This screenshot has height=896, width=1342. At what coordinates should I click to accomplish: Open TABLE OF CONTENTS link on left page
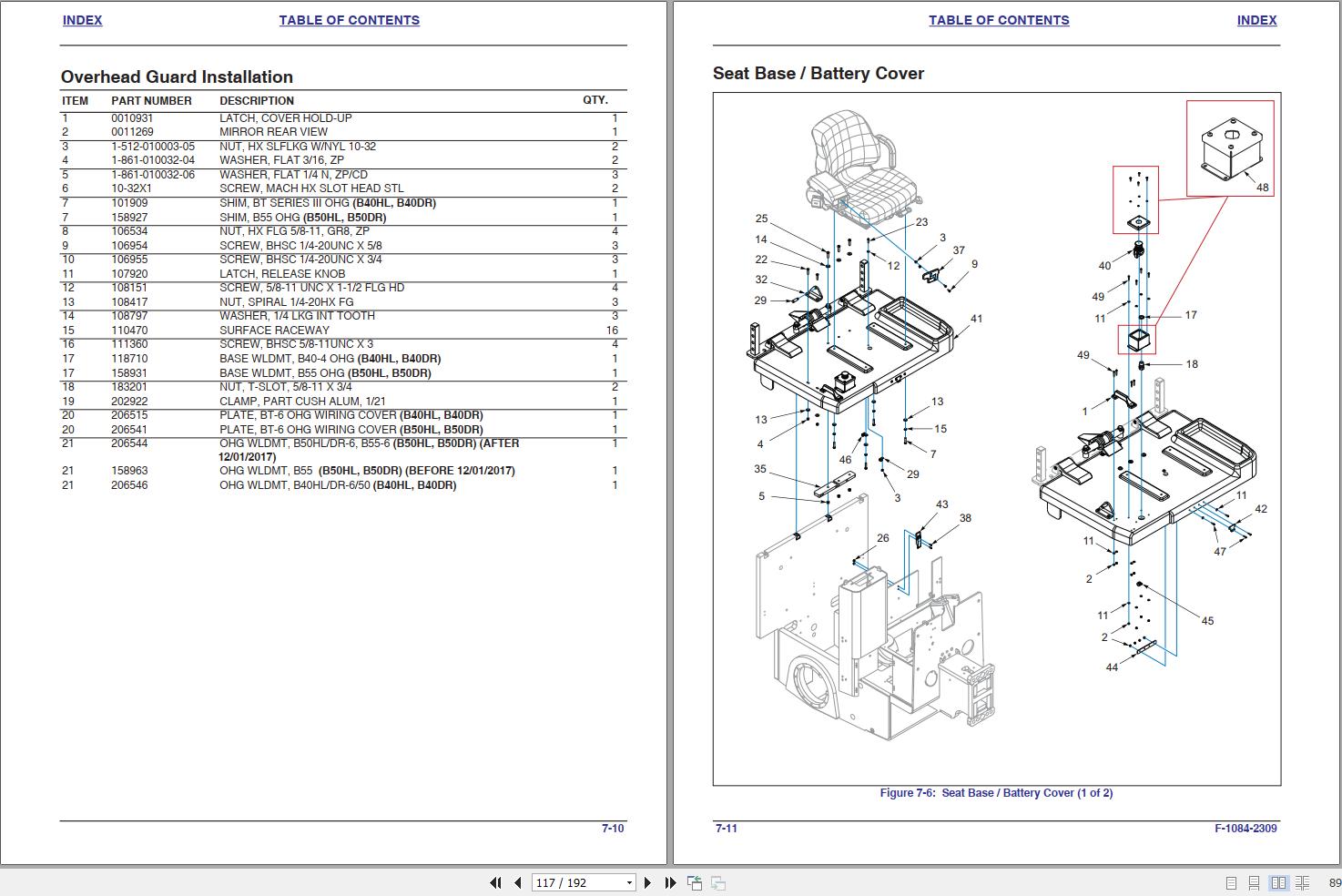(349, 20)
